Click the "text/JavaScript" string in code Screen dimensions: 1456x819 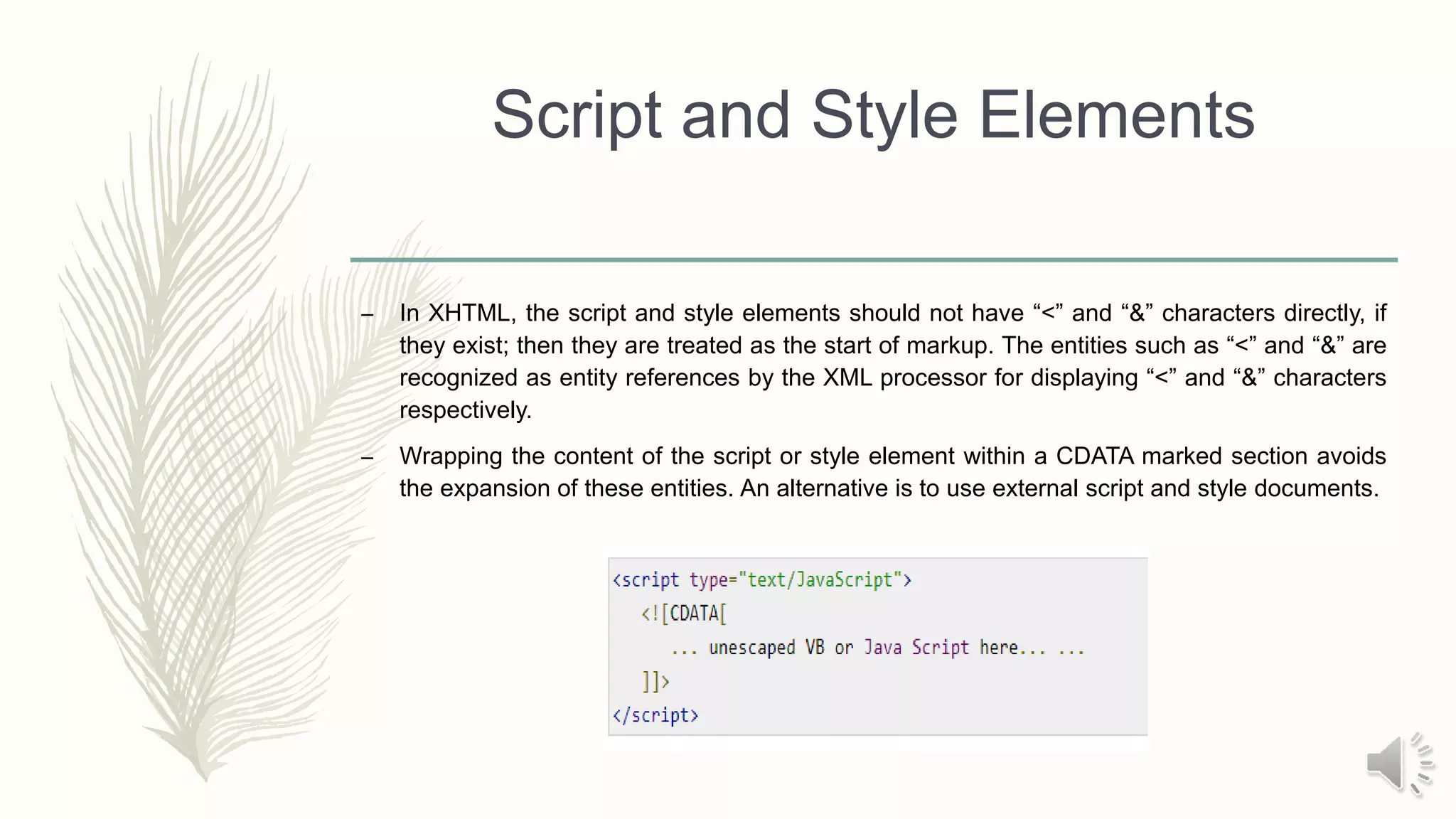[820, 580]
